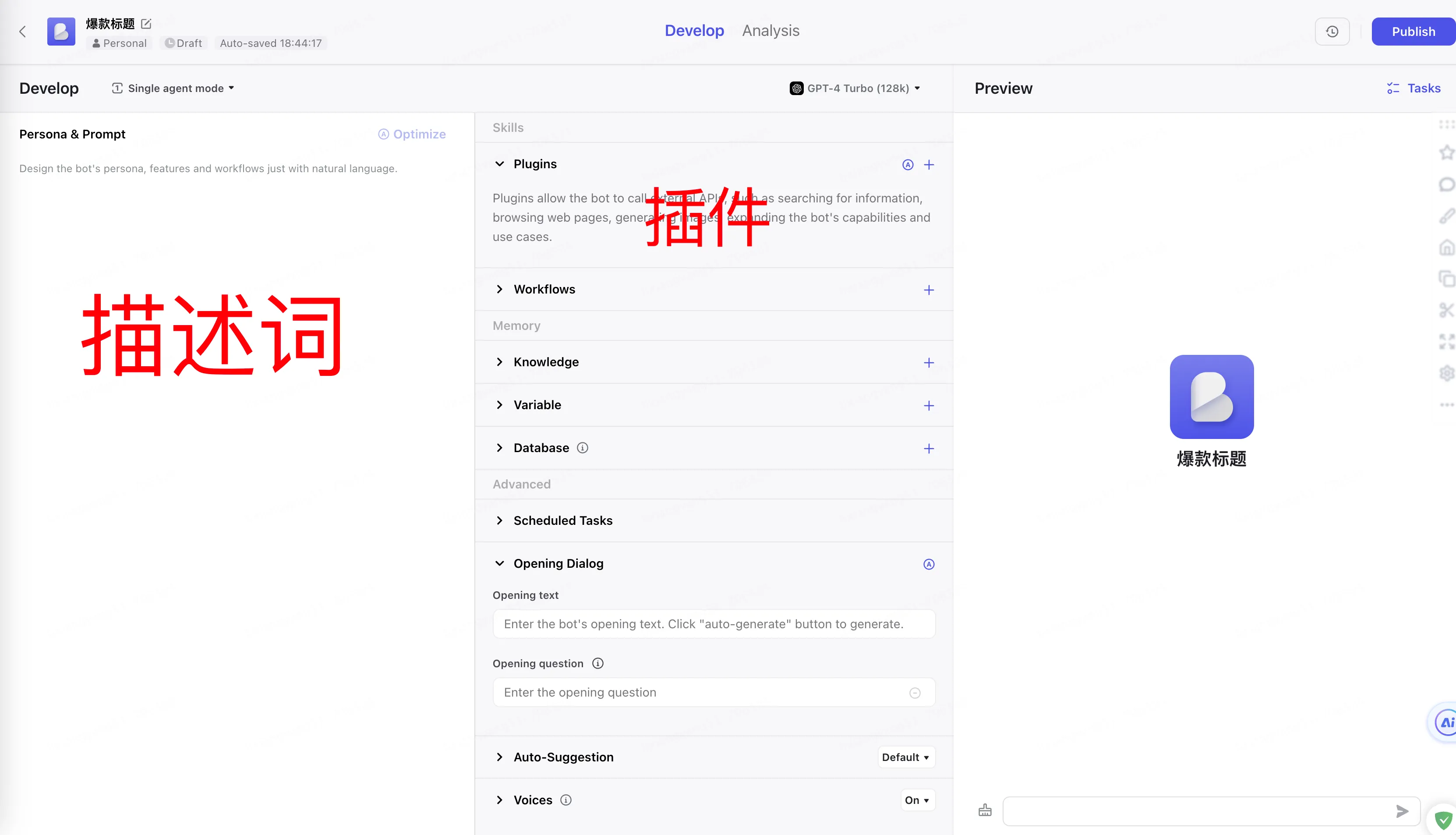Click the Preview chat message box
Viewport: 1456px width, 835px height.
click(1211, 811)
